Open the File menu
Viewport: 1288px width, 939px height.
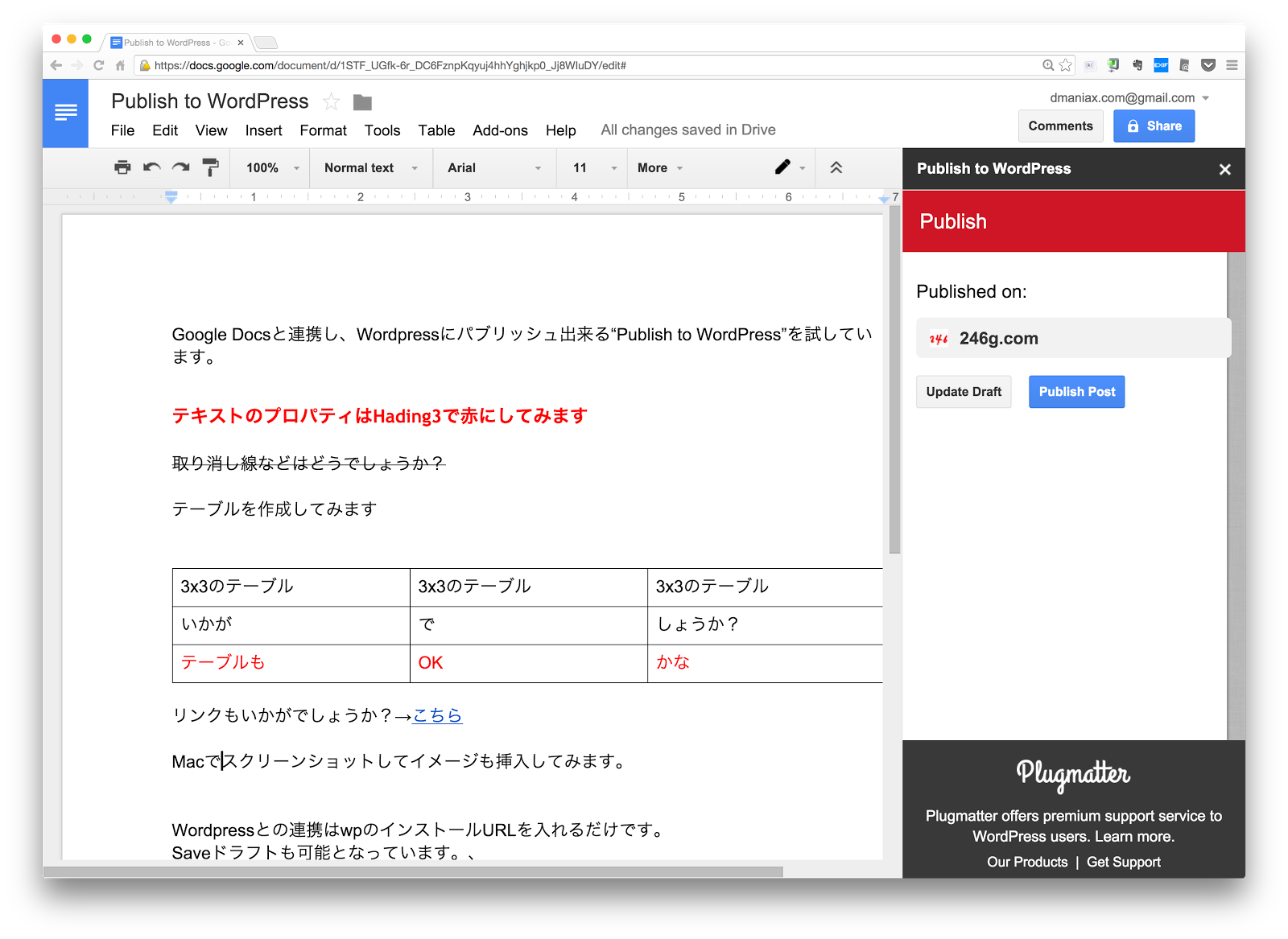[122, 130]
